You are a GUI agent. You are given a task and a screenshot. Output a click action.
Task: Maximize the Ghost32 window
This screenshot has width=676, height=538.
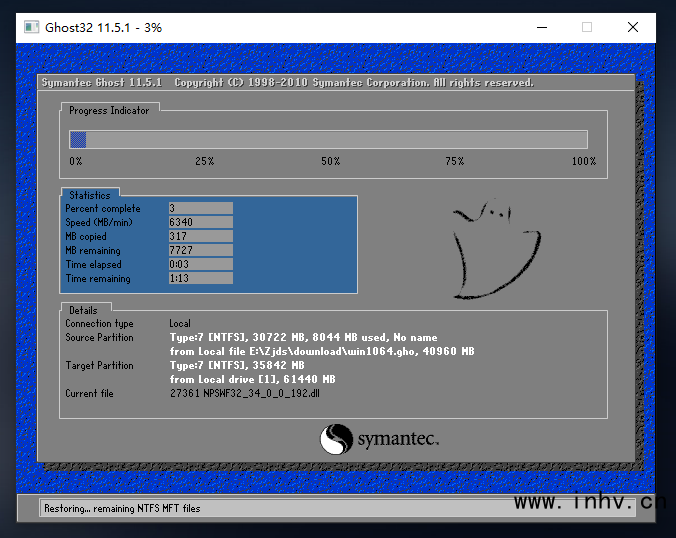[587, 27]
